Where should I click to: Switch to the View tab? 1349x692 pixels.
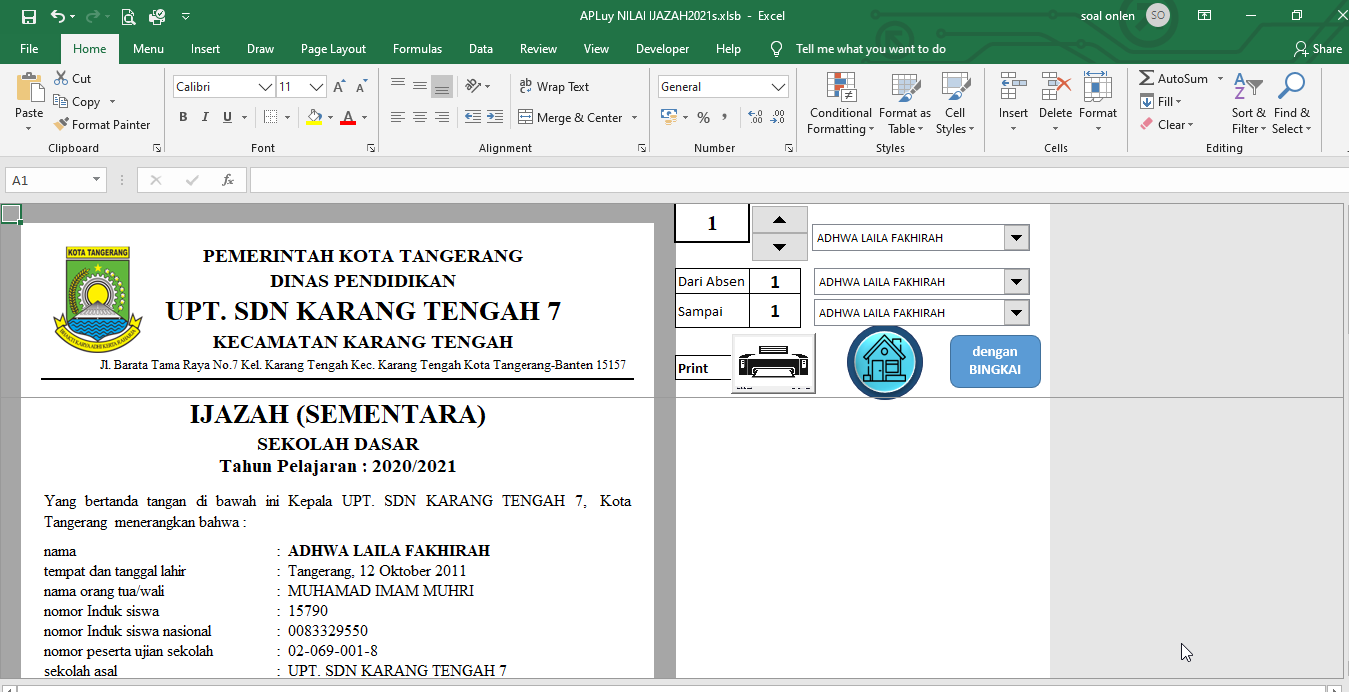click(x=596, y=49)
